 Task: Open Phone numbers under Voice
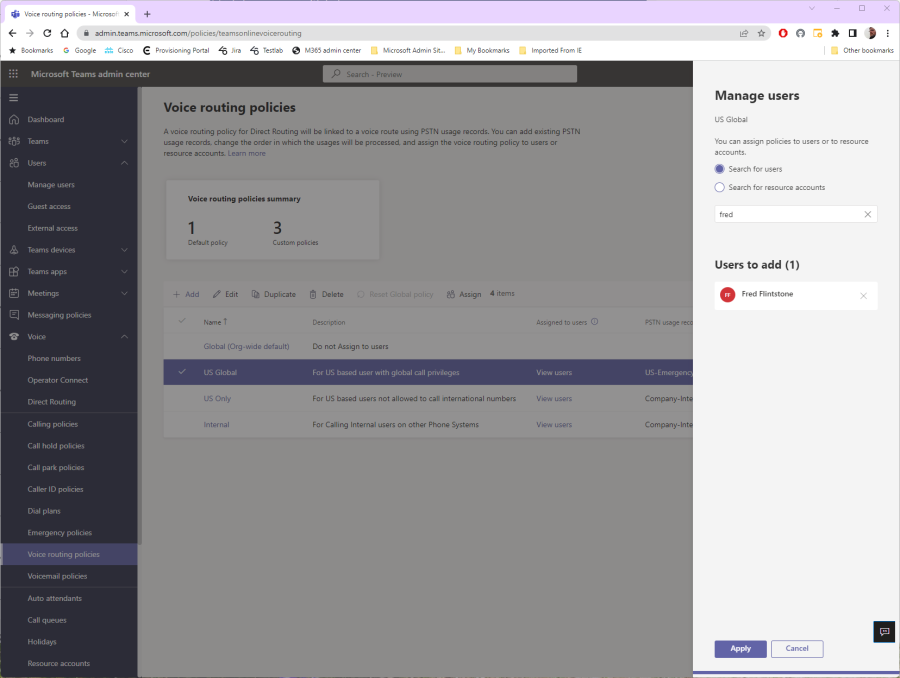(54, 359)
